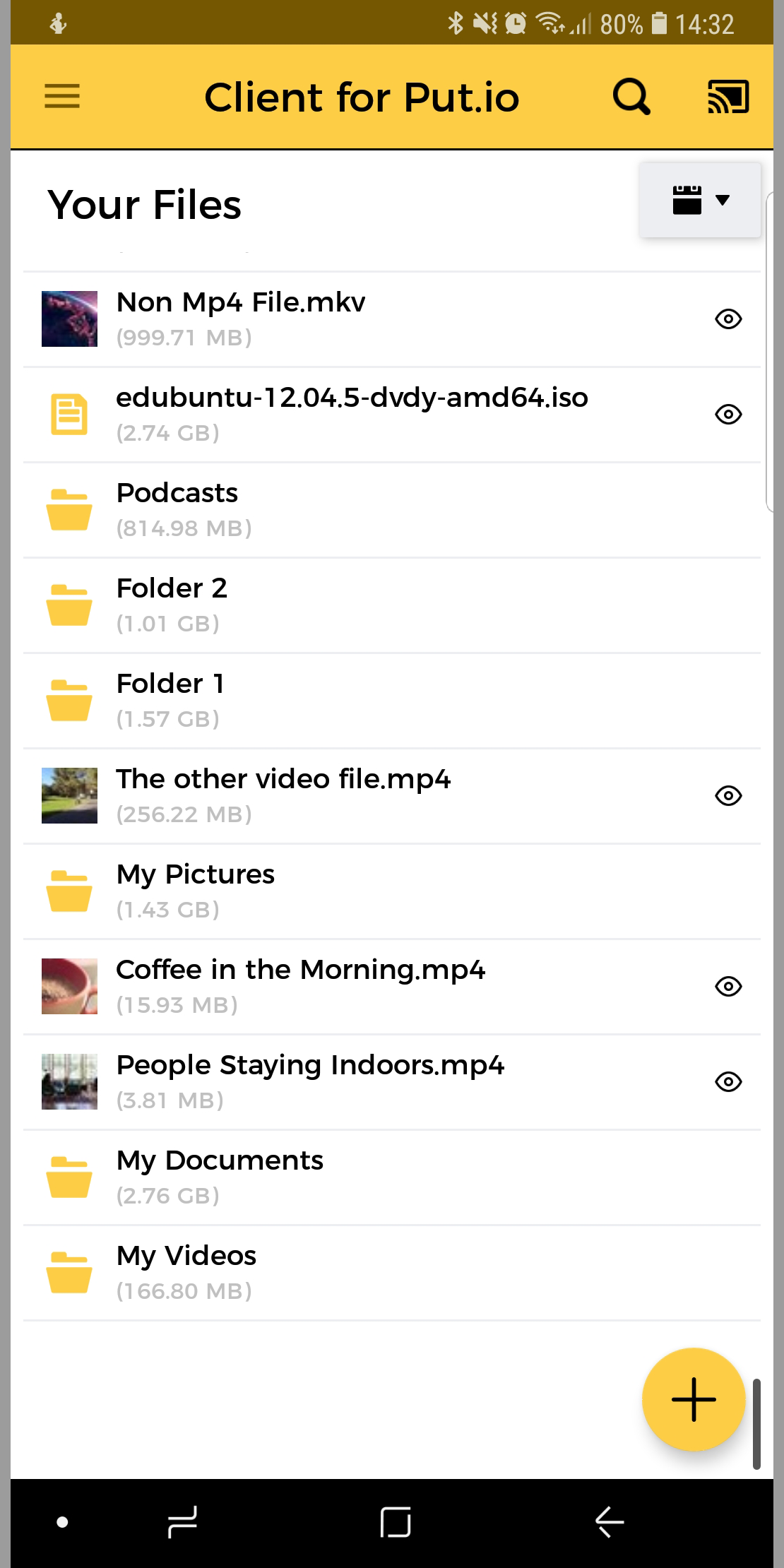Viewport: 784px width, 1568px height.
Task: Tap the Android home square button
Action: click(396, 1521)
